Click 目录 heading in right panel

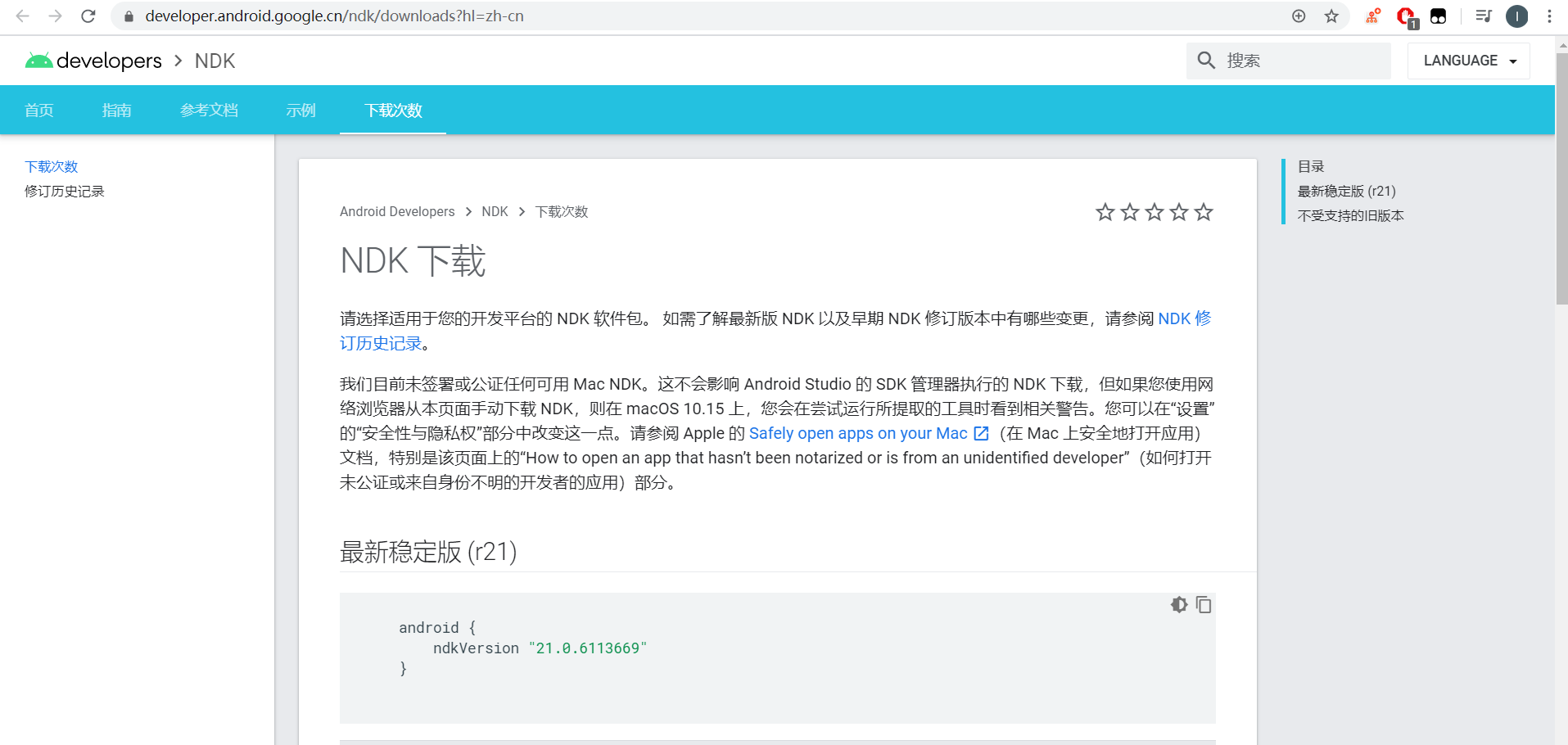(x=1311, y=166)
